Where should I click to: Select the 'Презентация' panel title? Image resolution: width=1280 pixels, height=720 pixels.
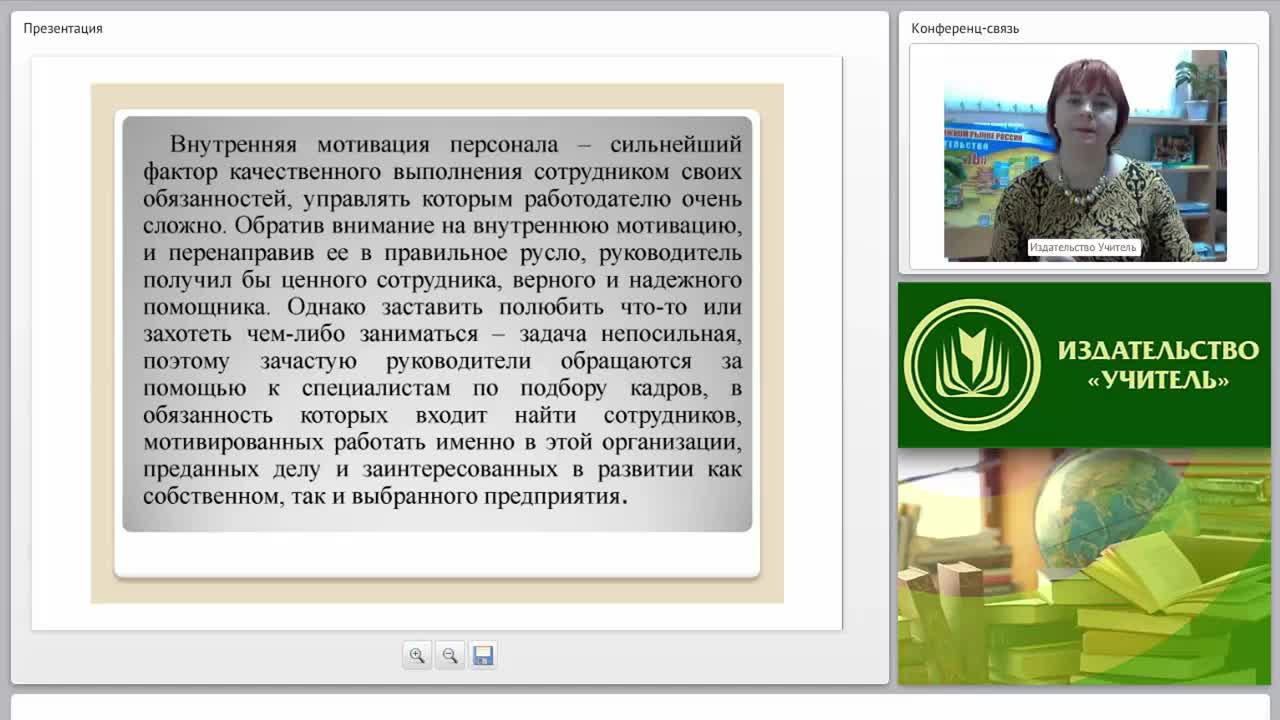(63, 28)
